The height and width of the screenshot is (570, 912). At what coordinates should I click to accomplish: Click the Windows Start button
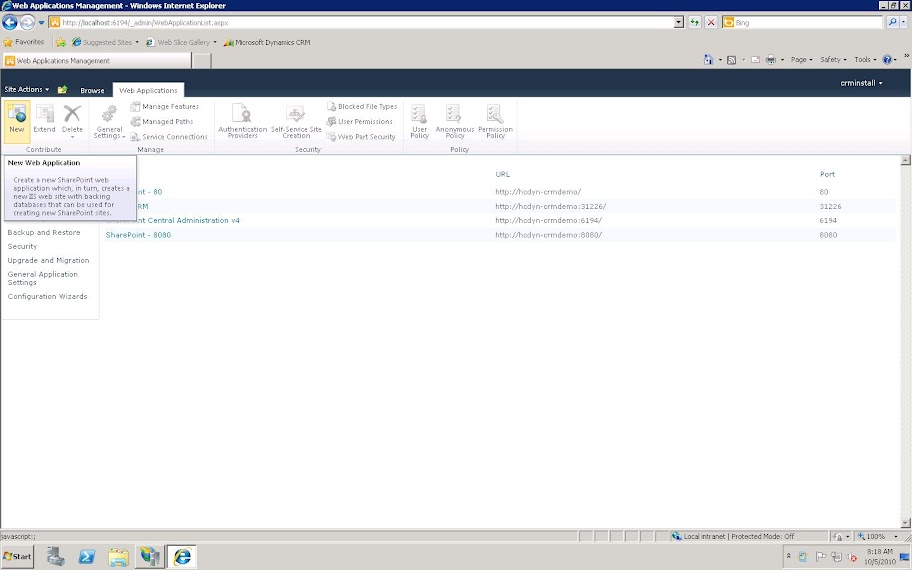[x=17, y=556]
